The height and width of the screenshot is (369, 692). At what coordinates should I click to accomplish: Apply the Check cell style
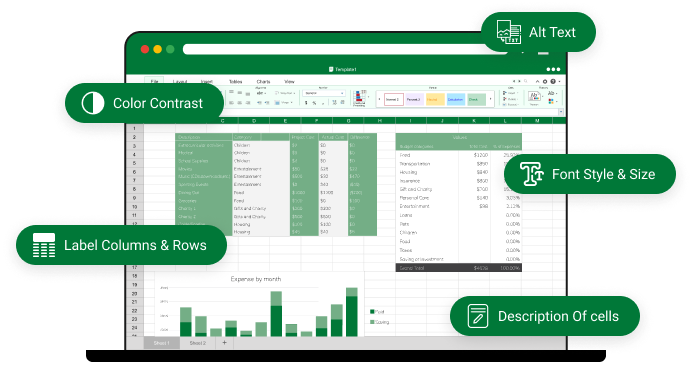476,99
